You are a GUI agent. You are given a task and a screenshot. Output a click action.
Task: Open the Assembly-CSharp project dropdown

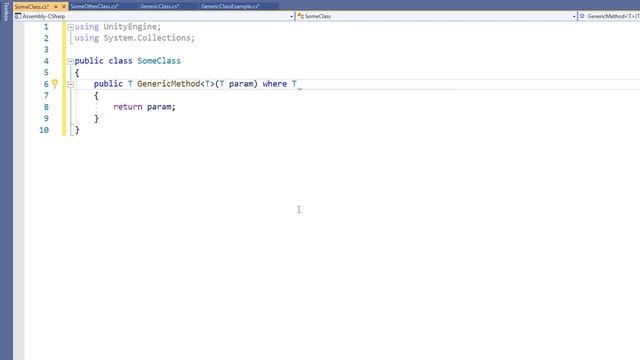(x=291, y=16)
